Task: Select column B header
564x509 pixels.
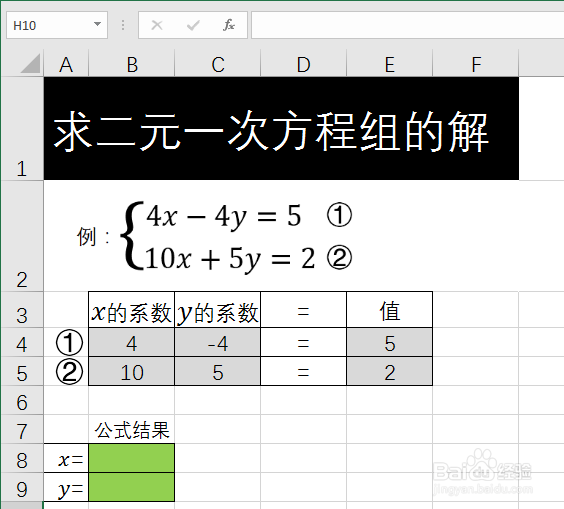Action: click(132, 64)
